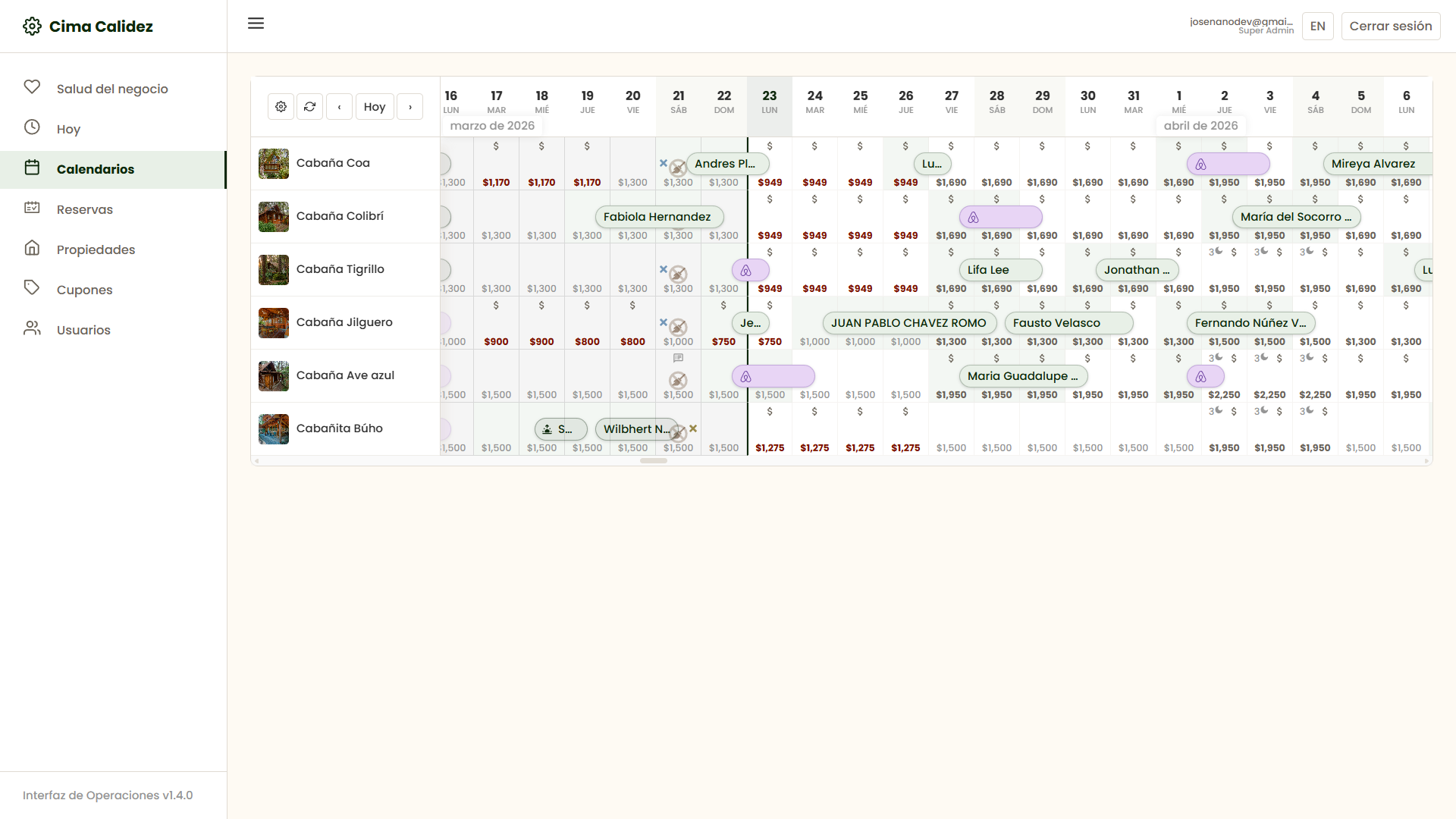Click heart icon beside Salud del negocio
The height and width of the screenshot is (819, 1456).
pyautogui.click(x=32, y=87)
